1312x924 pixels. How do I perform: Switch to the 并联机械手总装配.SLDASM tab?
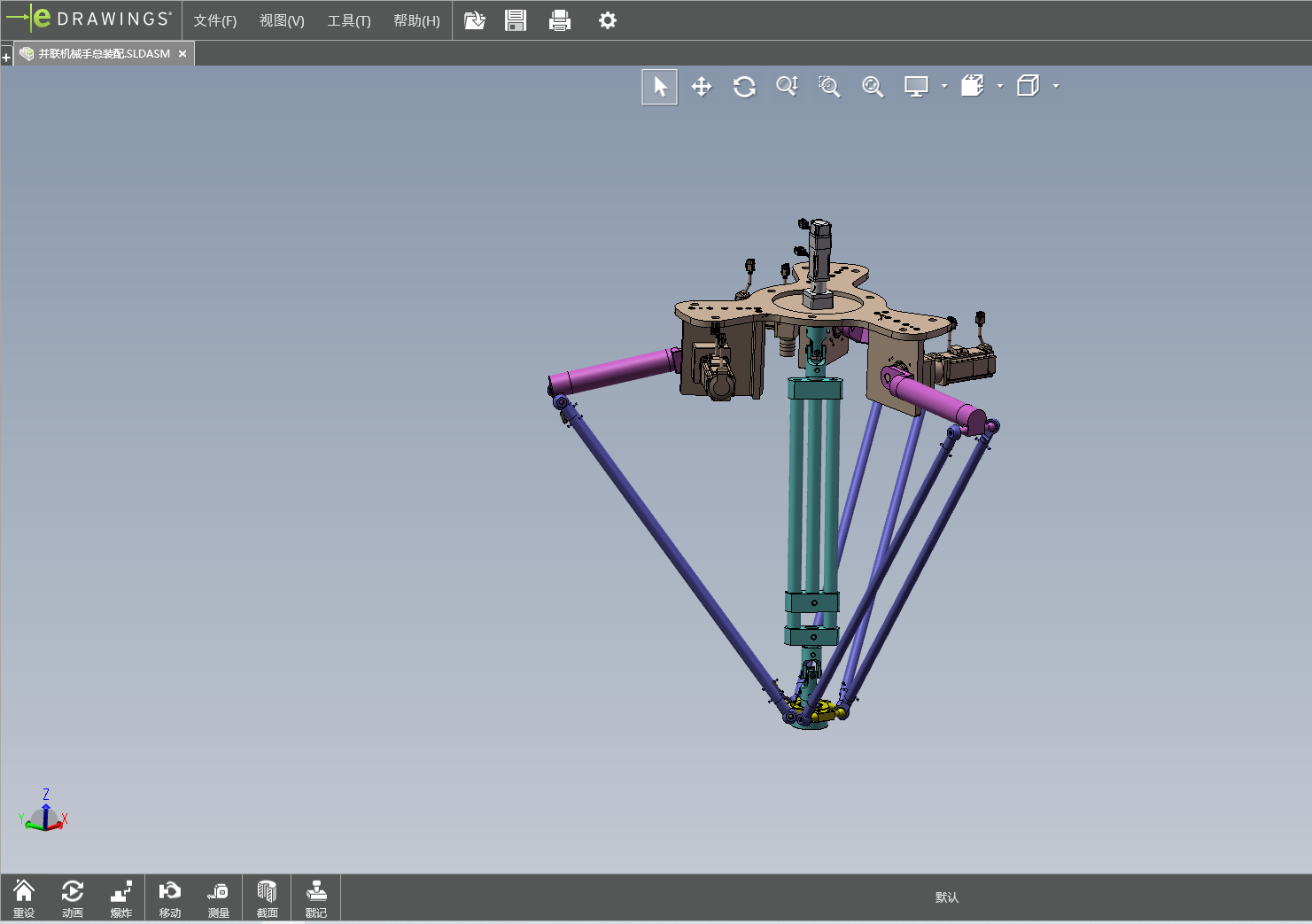tap(105, 54)
